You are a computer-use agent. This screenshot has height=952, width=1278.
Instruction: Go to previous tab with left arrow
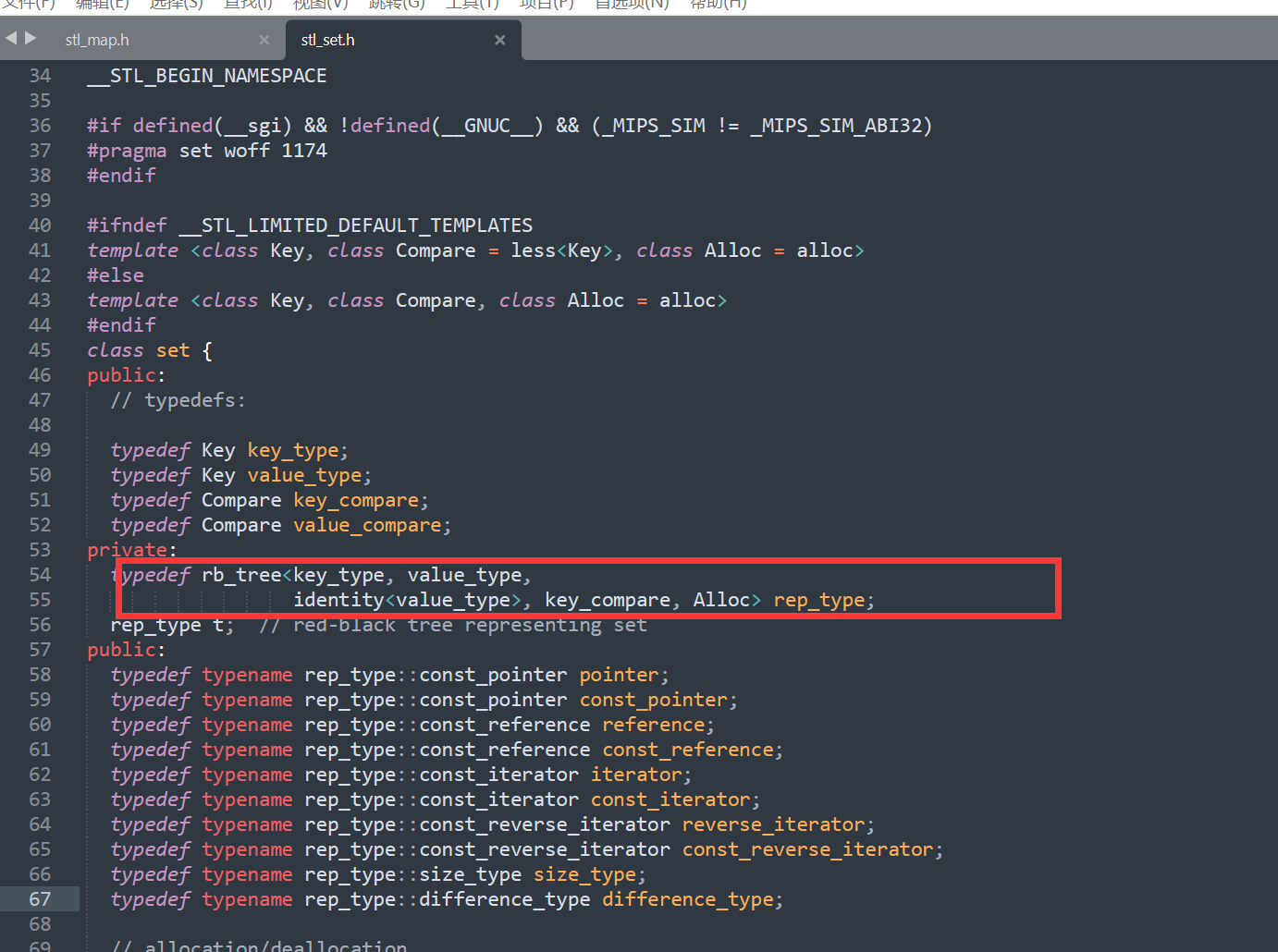pyautogui.click(x=11, y=38)
